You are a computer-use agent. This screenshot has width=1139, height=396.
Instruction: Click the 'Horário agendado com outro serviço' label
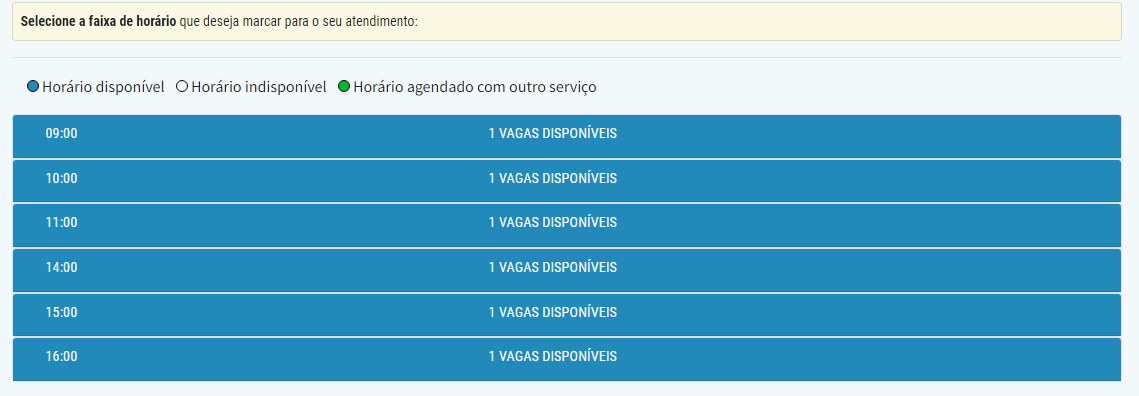(x=475, y=87)
